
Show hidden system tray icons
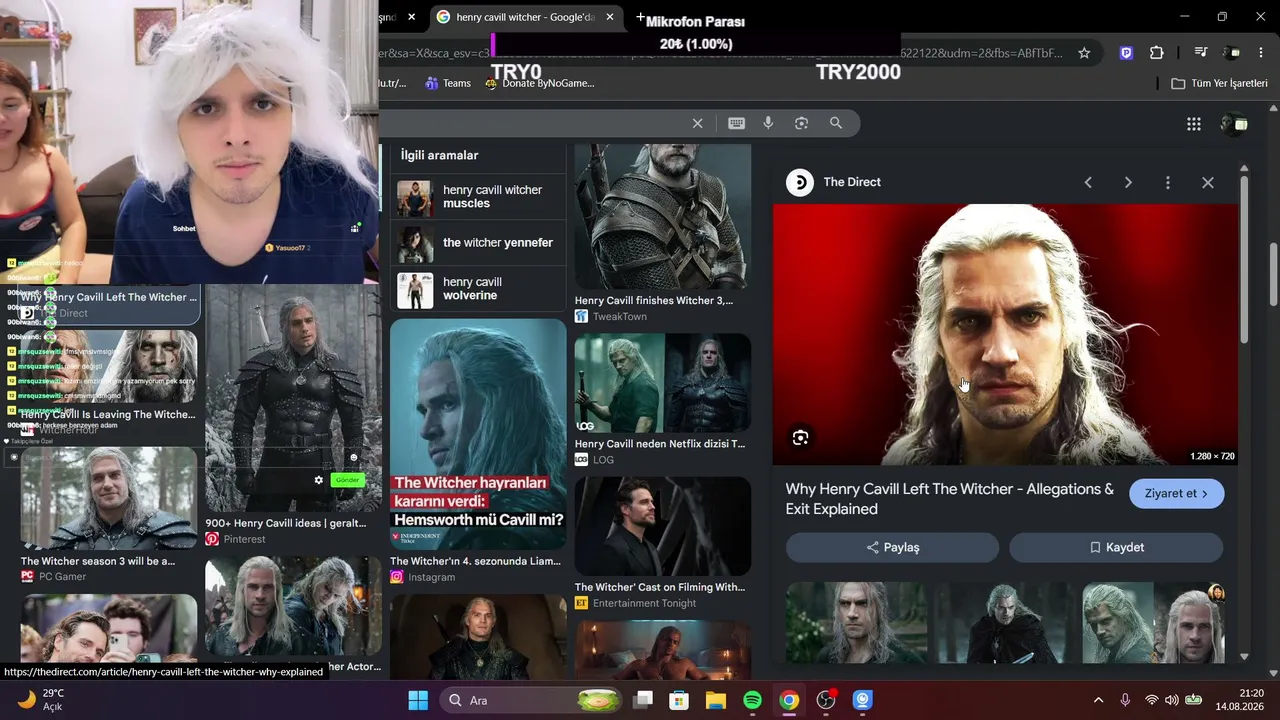[x=1098, y=700]
